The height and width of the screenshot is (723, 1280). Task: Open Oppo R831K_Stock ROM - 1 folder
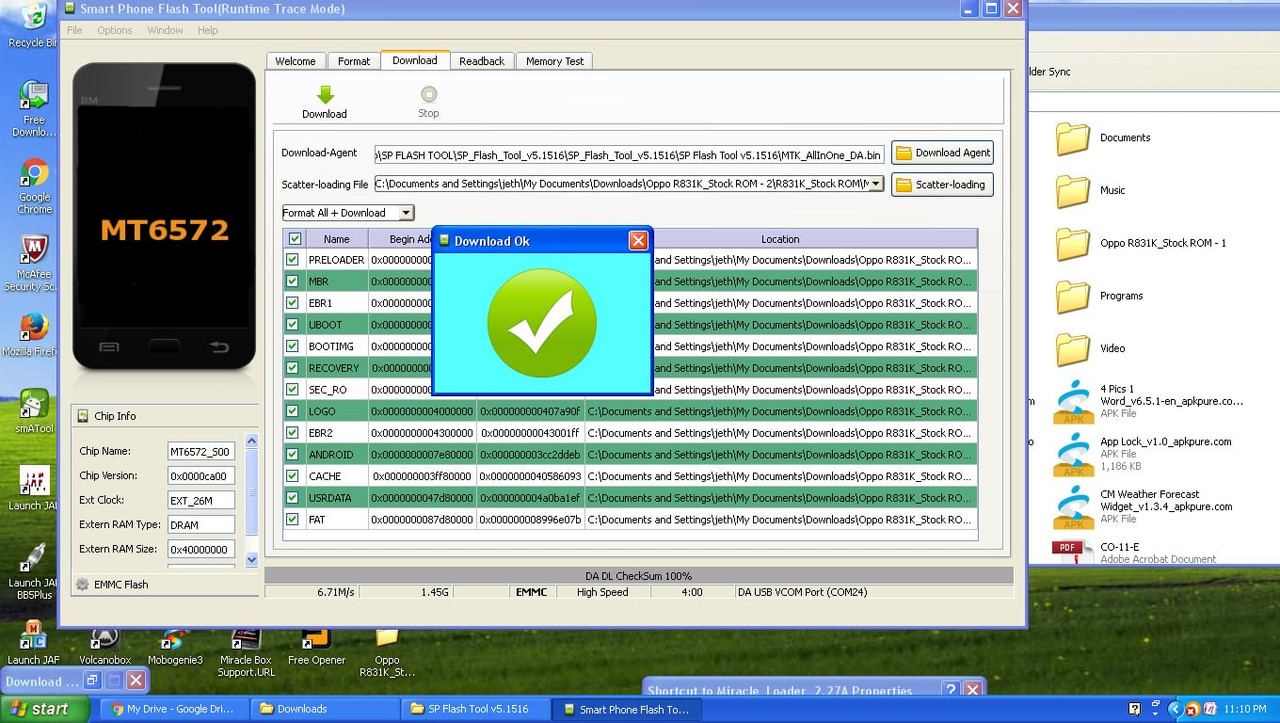click(1073, 243)
